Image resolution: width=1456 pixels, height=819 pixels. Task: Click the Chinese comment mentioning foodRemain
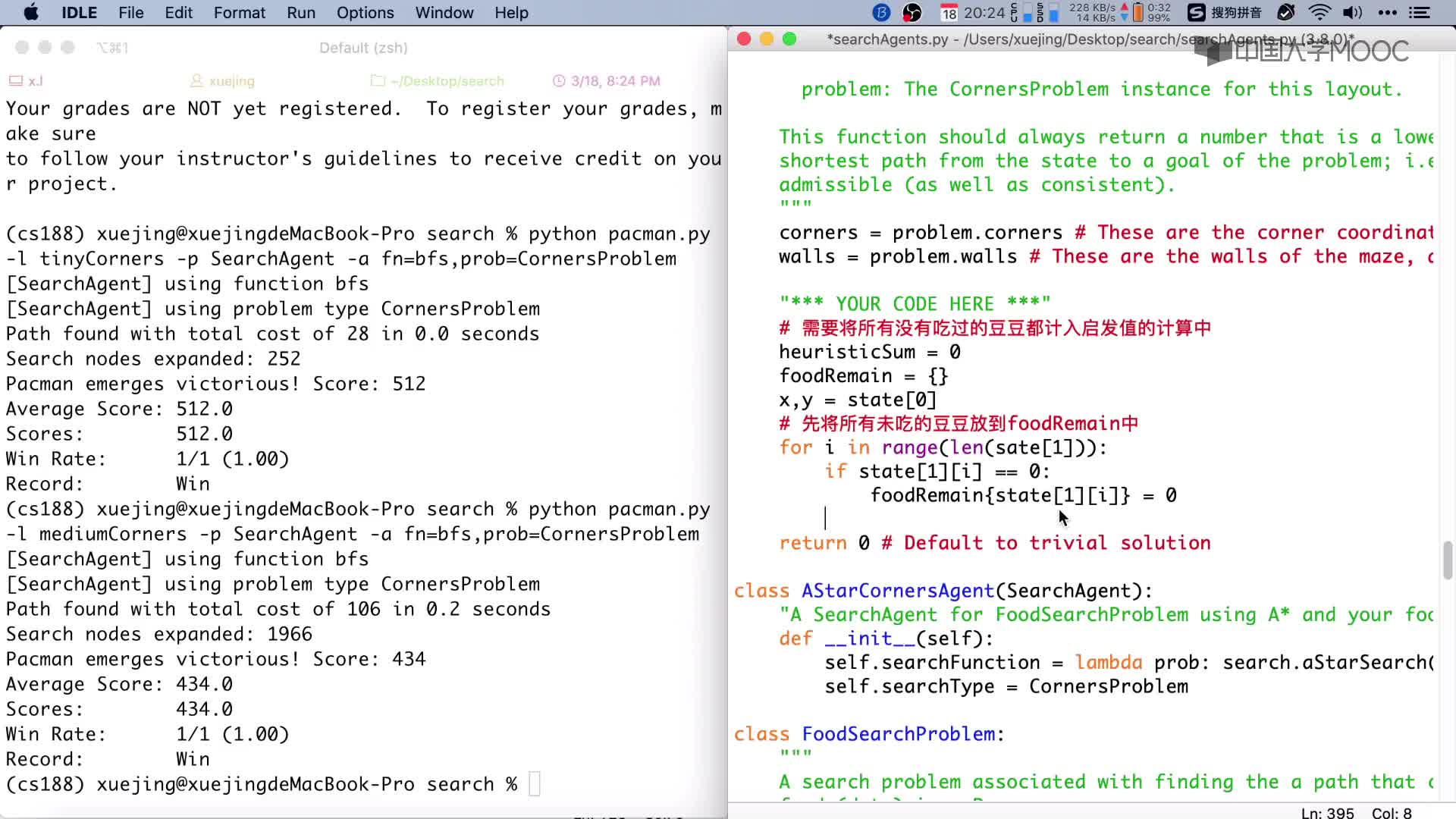959,424
